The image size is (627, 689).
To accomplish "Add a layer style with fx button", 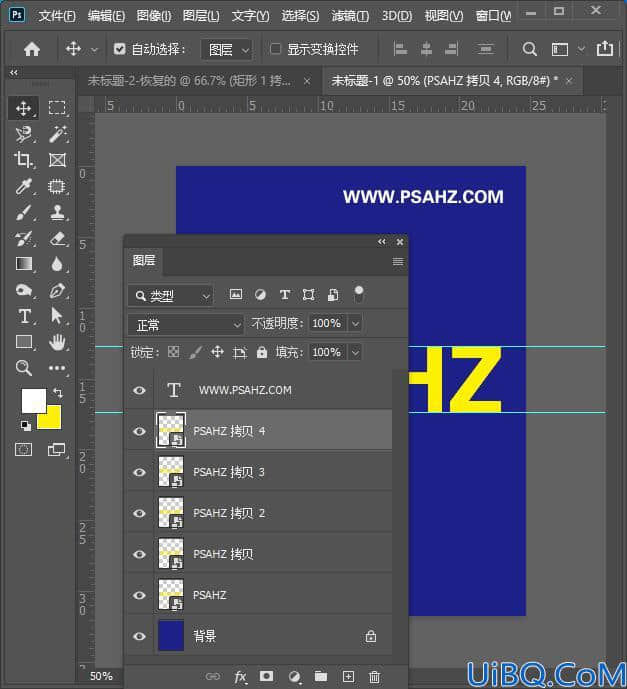I will [x=240, y=677].
